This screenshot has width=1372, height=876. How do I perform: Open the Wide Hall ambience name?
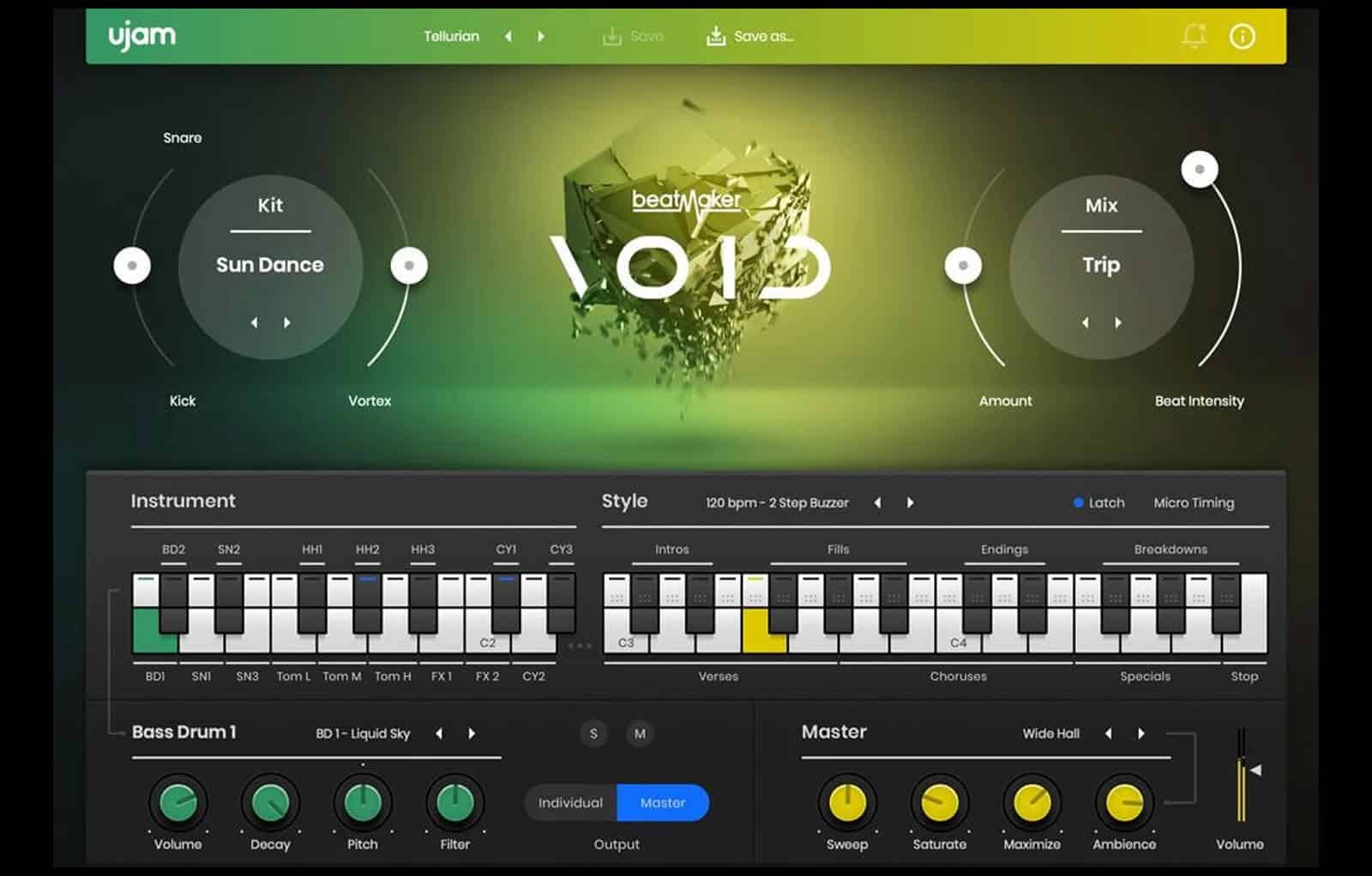[x=1050, y=734]
